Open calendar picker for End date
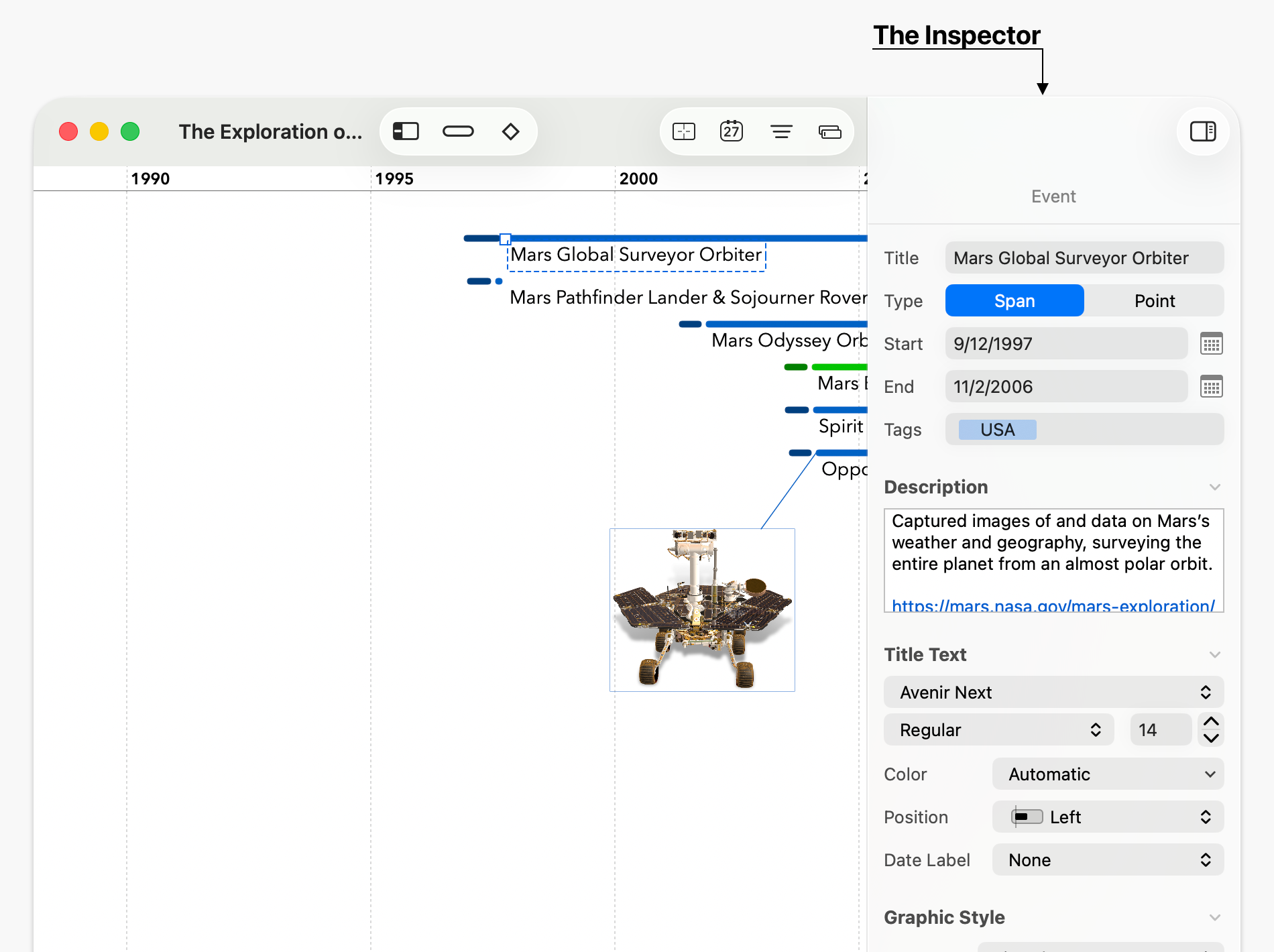 (x=1211, y=387)
